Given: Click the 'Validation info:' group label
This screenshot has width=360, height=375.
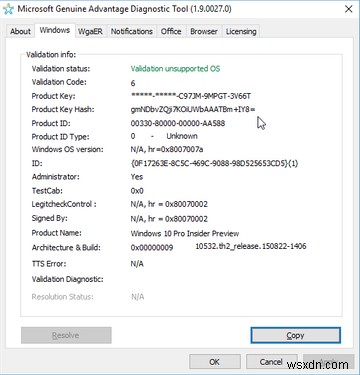Looking at the screenshot, I should [x=51, y=54].
